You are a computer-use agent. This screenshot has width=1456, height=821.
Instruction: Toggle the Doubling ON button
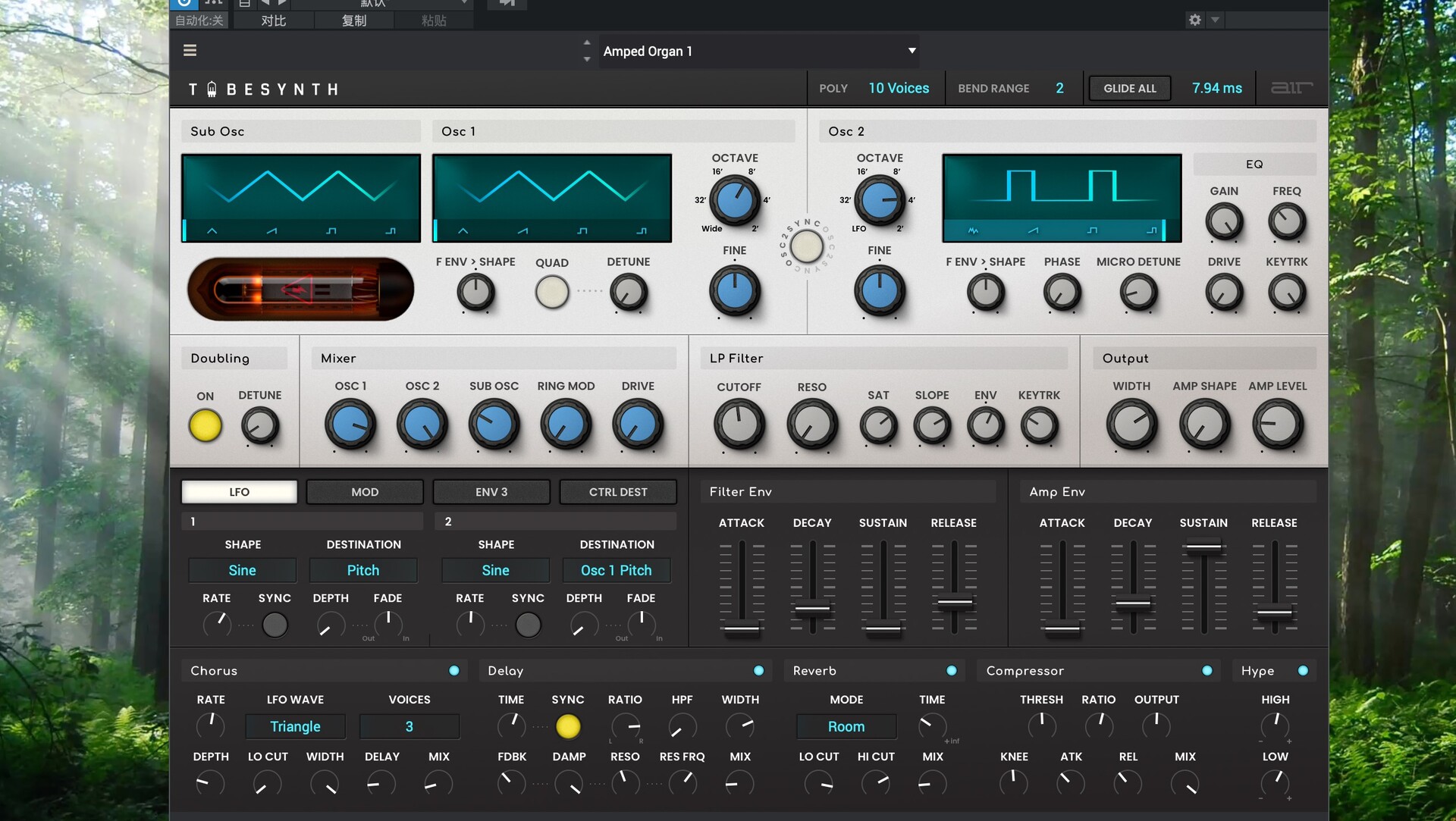[205, 425]
